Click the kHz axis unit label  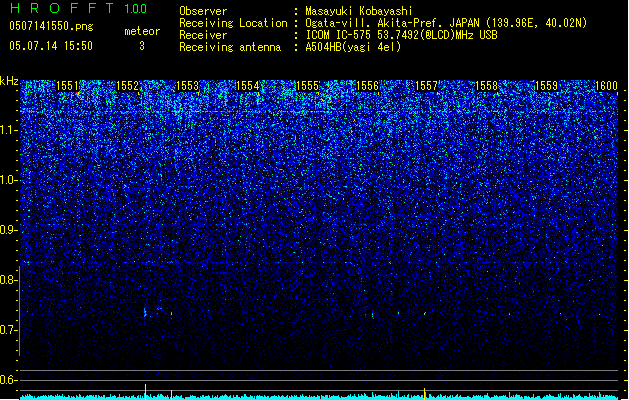(x=9, y=81)
